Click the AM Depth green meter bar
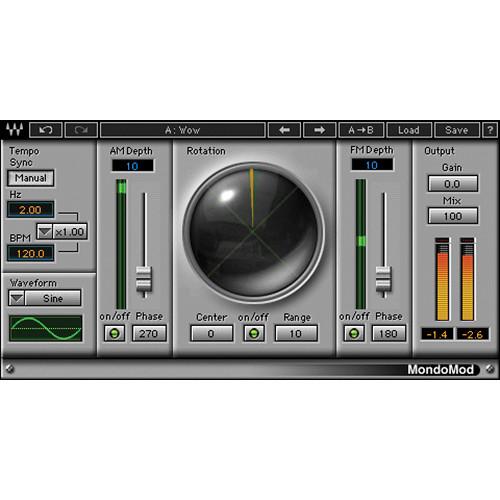Screen dimensions: 500x500 click(121, 244)
